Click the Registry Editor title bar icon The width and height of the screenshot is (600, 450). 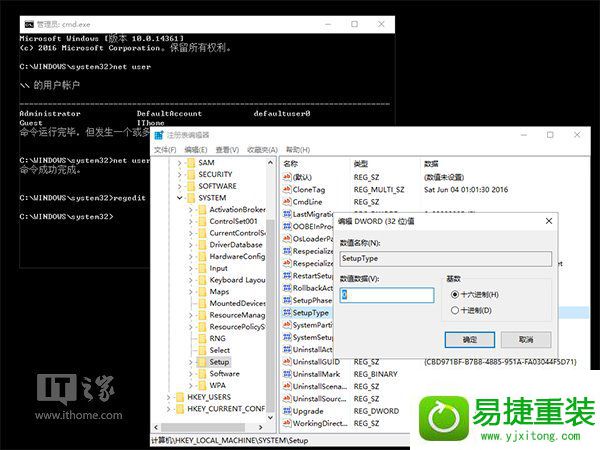[x=159, y=135]
